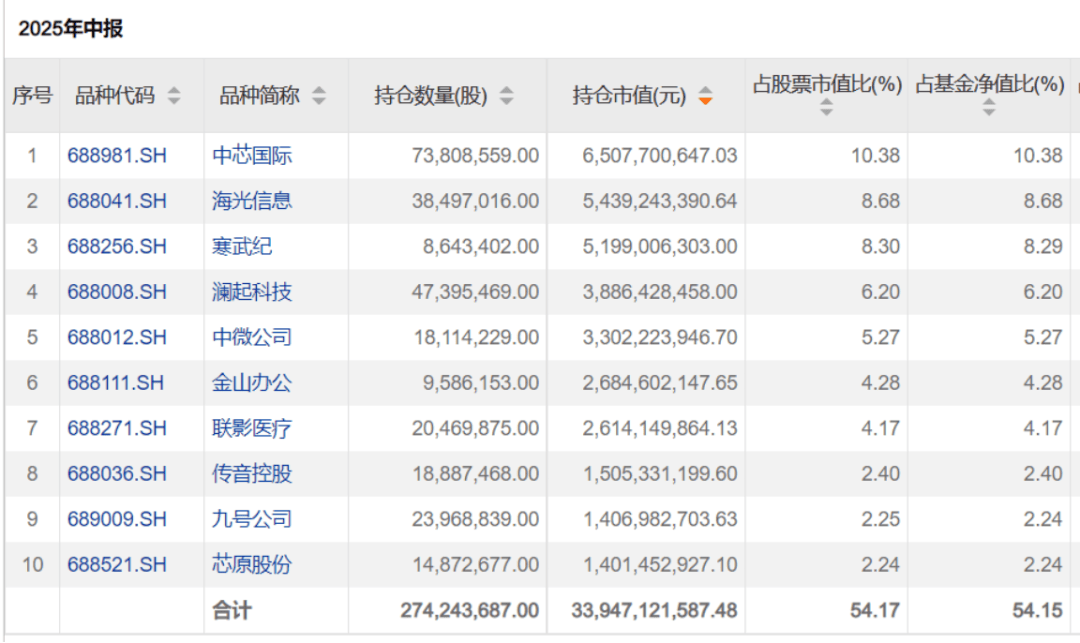The width and height of the screenshot is (1080, 643).
Task: Click the 序号 column header
Action: [32, 96]
